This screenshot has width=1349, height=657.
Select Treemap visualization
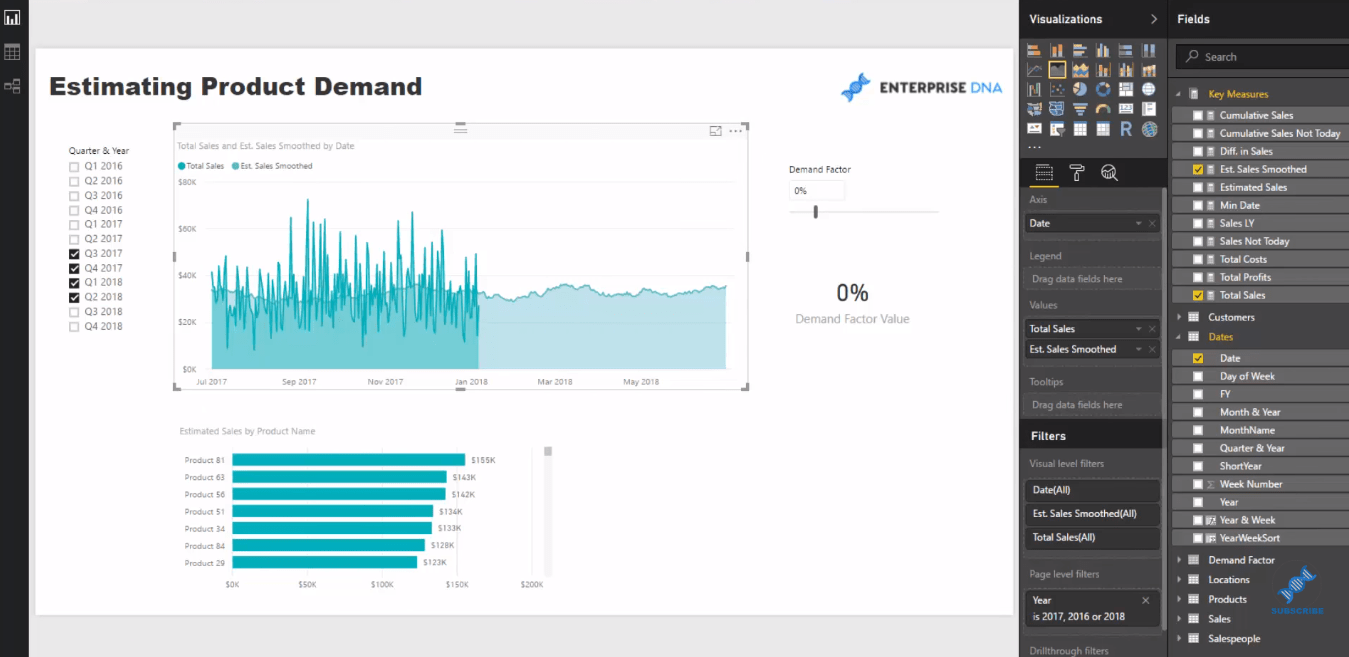1126,89
